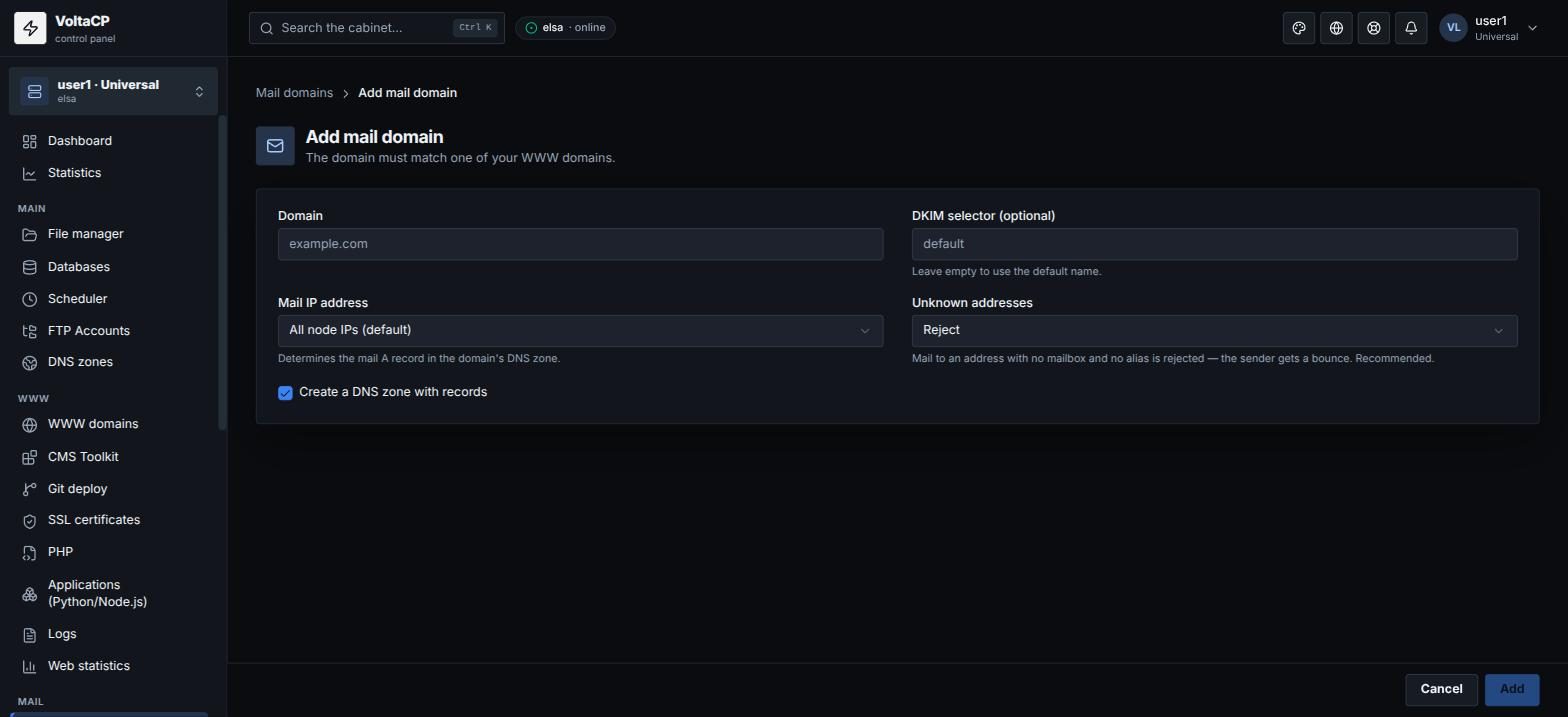Click the Applications (Python/Node.js) icon
1568x717 pixels.
[x=30, y=594]
